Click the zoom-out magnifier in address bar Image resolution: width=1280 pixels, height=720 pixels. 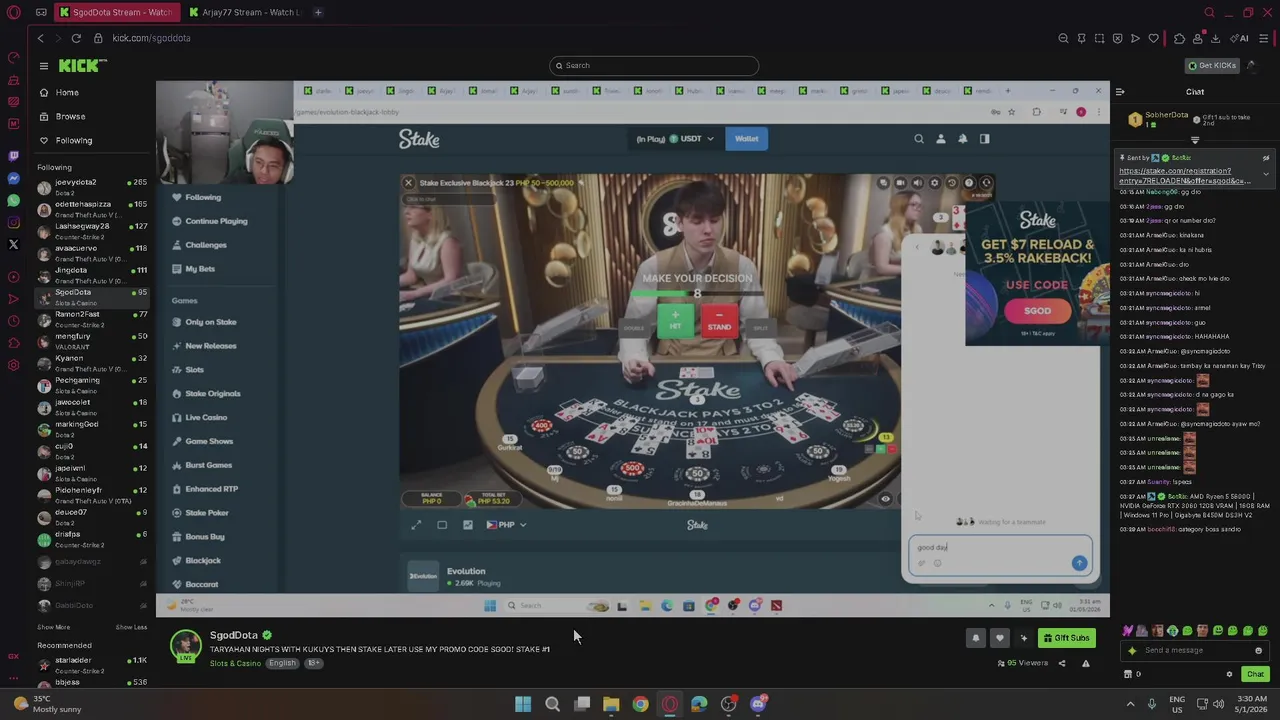pos(1063,38)
